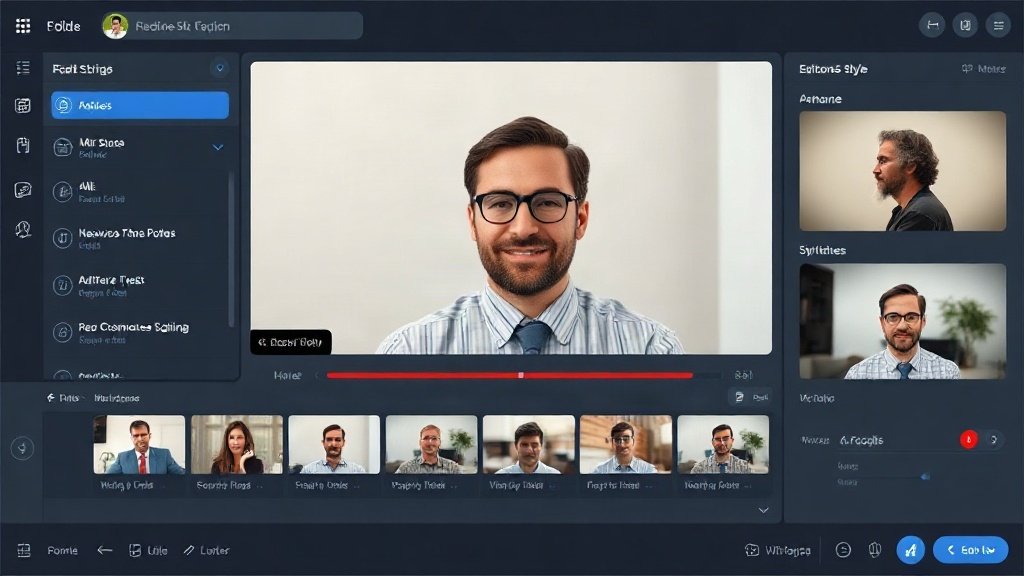Image resolution: width=1024 pixels, height=576 pixels.
Task: Click the 'Hoier' label left of the progress bar
Action: click(x=287, y=376)
